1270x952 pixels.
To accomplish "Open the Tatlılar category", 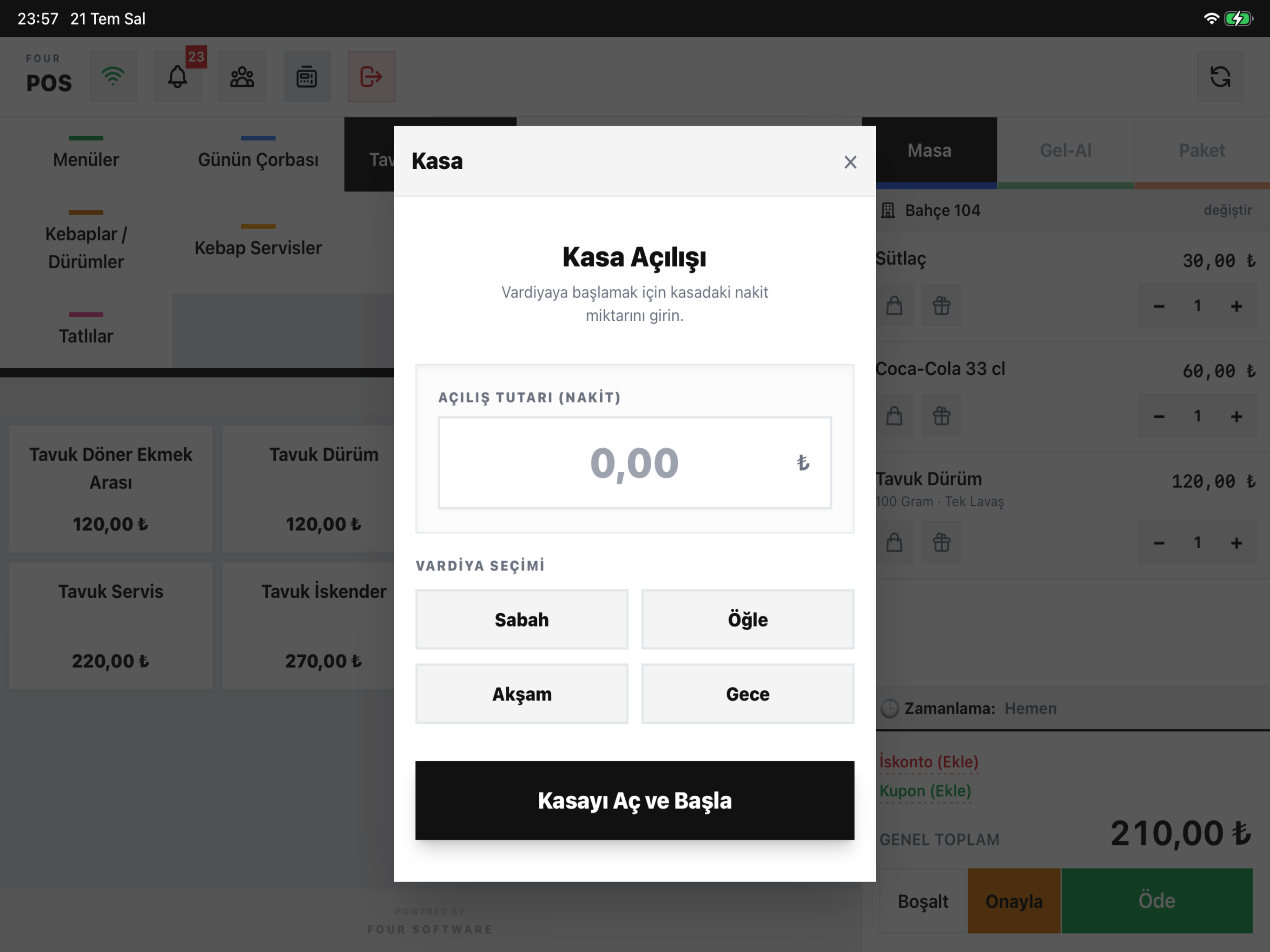I will pos(86,331).
